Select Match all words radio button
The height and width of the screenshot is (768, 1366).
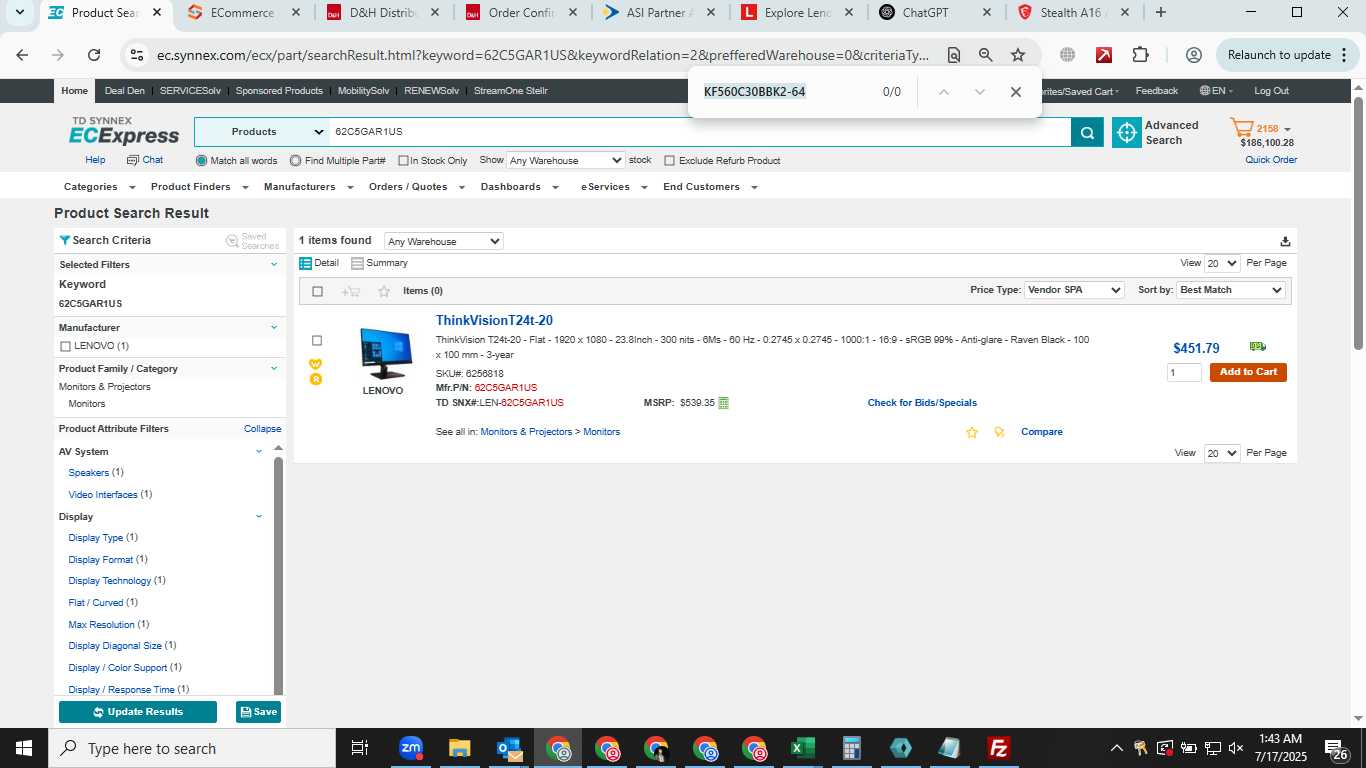(x=202, y=161)
